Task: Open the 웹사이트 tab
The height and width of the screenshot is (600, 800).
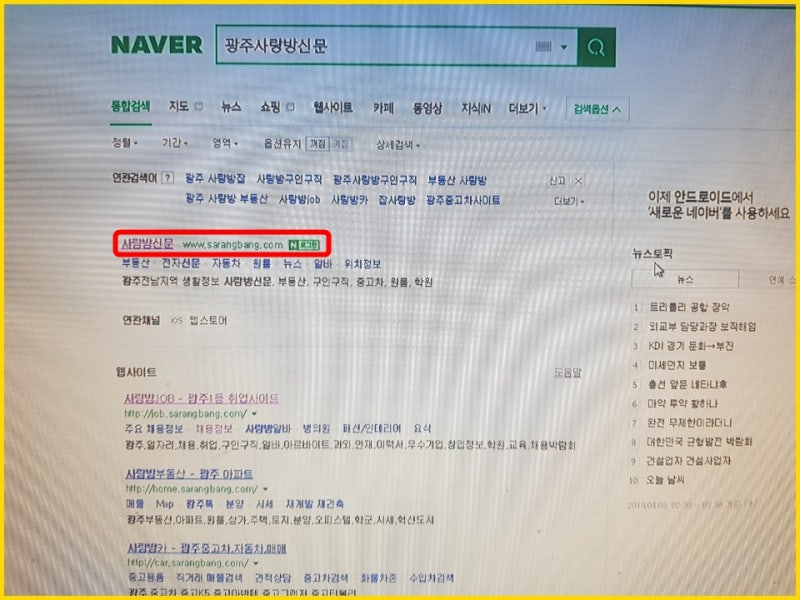Action: coord(333,108)
